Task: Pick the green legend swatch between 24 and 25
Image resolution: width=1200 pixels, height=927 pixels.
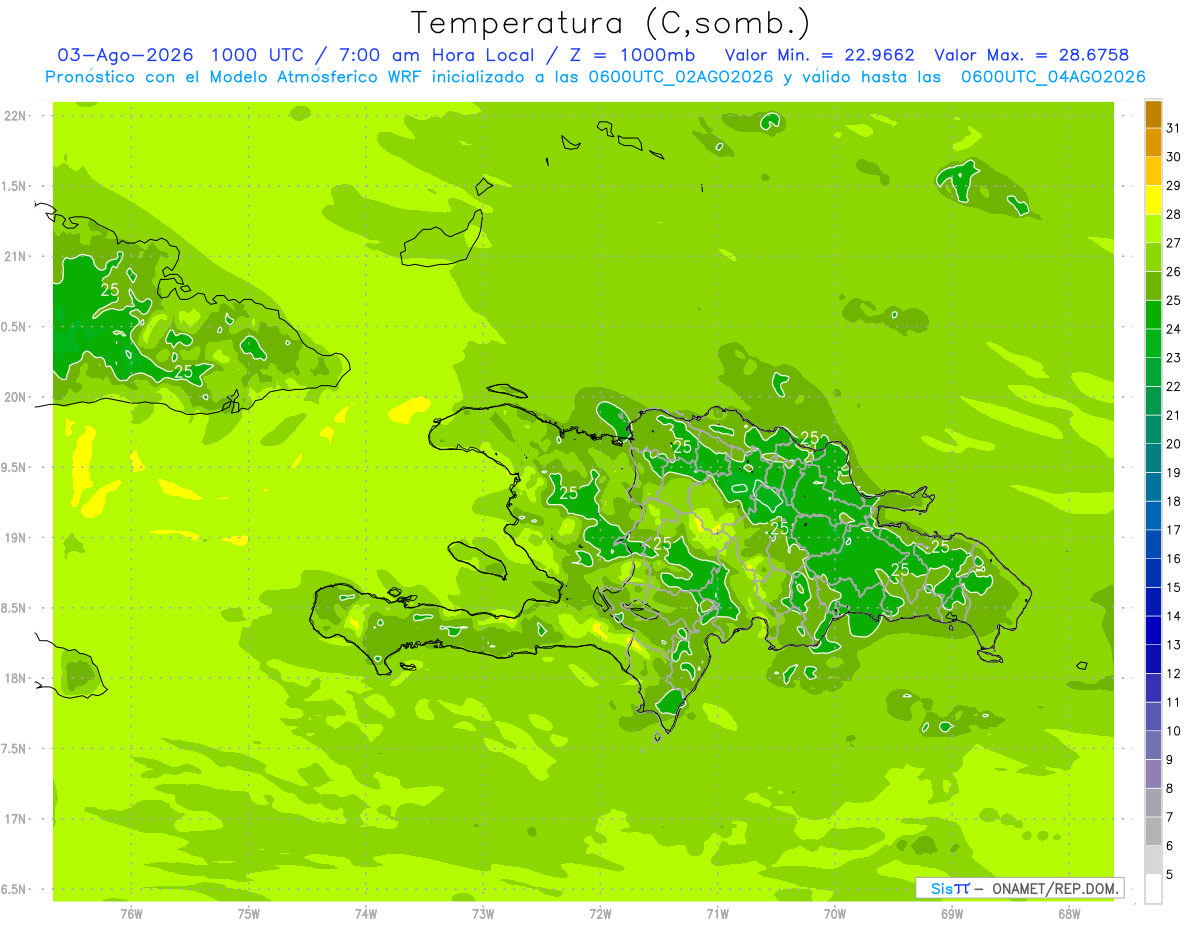Action: coord(1153,315)
